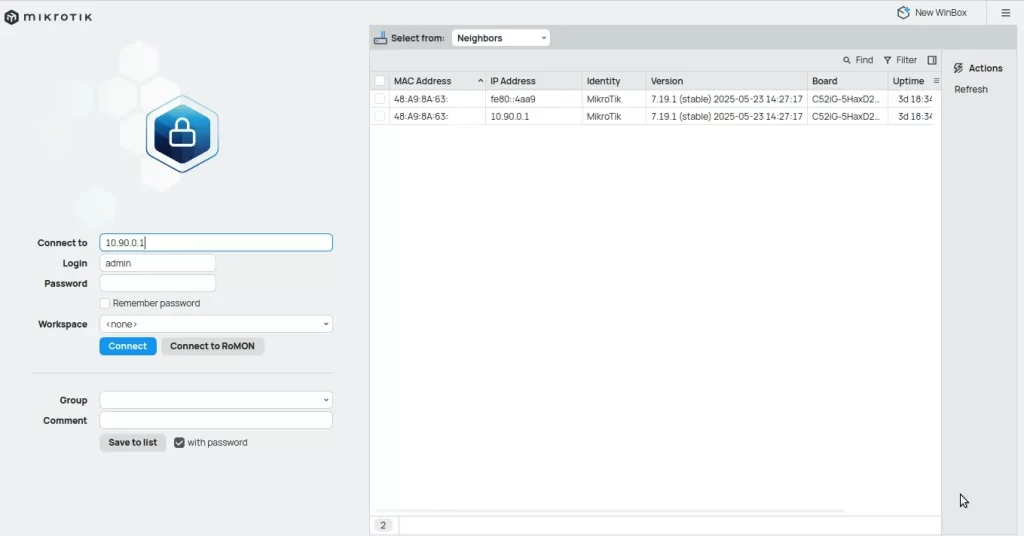Click the Filter funnel icon
This screenshot has width=1024, height=536.
coord(888,60)
